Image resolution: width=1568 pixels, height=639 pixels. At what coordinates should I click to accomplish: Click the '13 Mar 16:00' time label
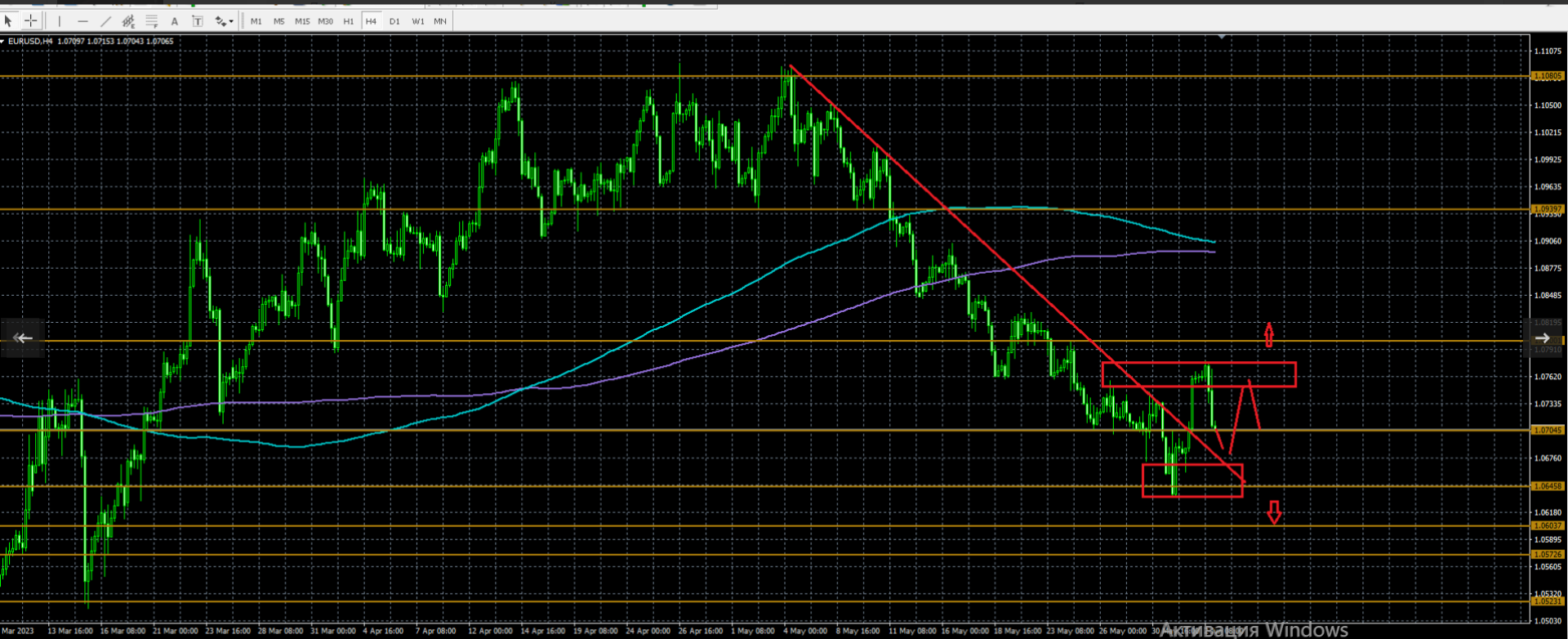[x=70, y=631]
